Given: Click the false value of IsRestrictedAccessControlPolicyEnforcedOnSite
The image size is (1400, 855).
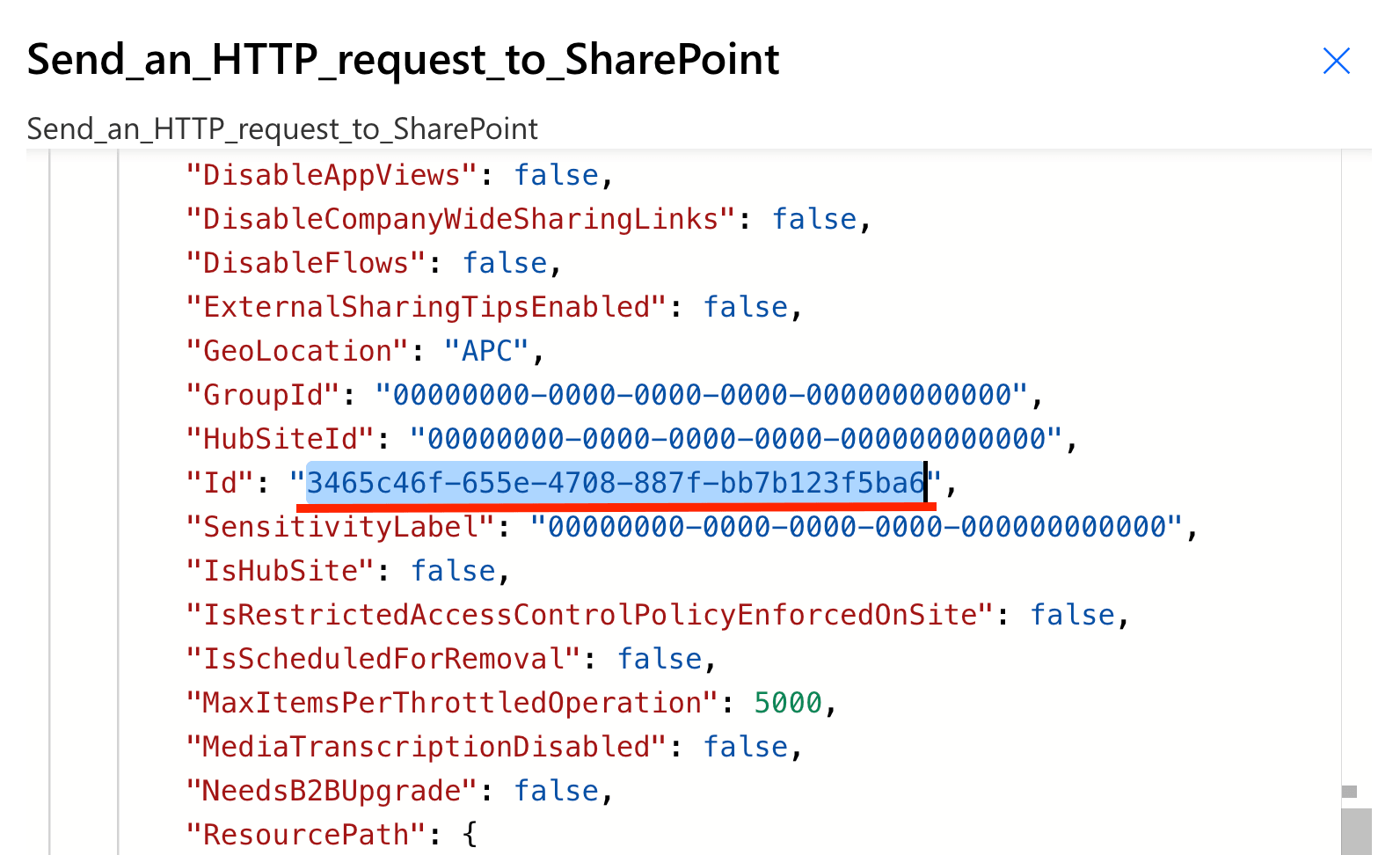Looking at the screenshot, I should coord(1073,615).
